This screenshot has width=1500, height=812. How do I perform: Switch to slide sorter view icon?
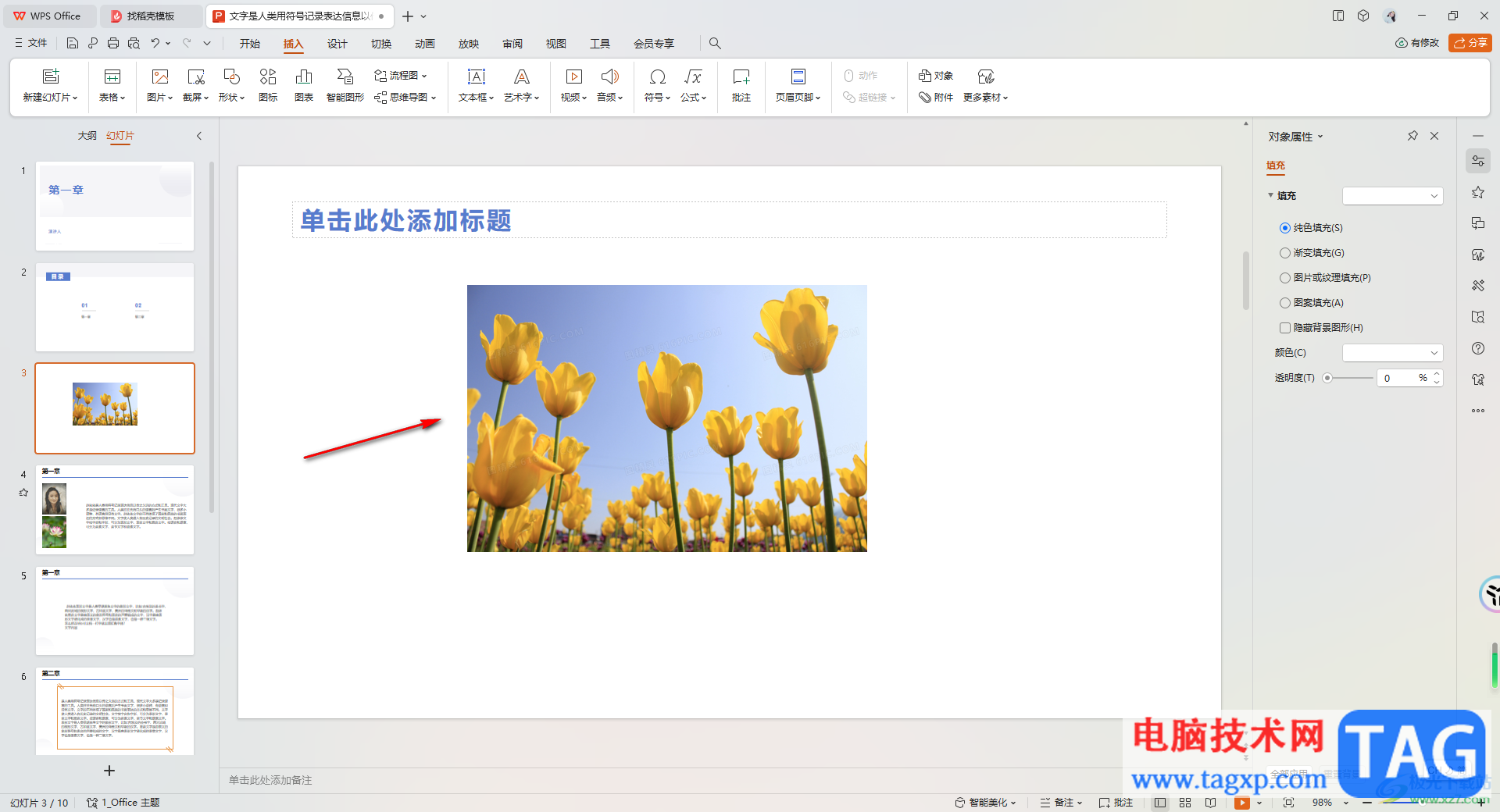1185,803
